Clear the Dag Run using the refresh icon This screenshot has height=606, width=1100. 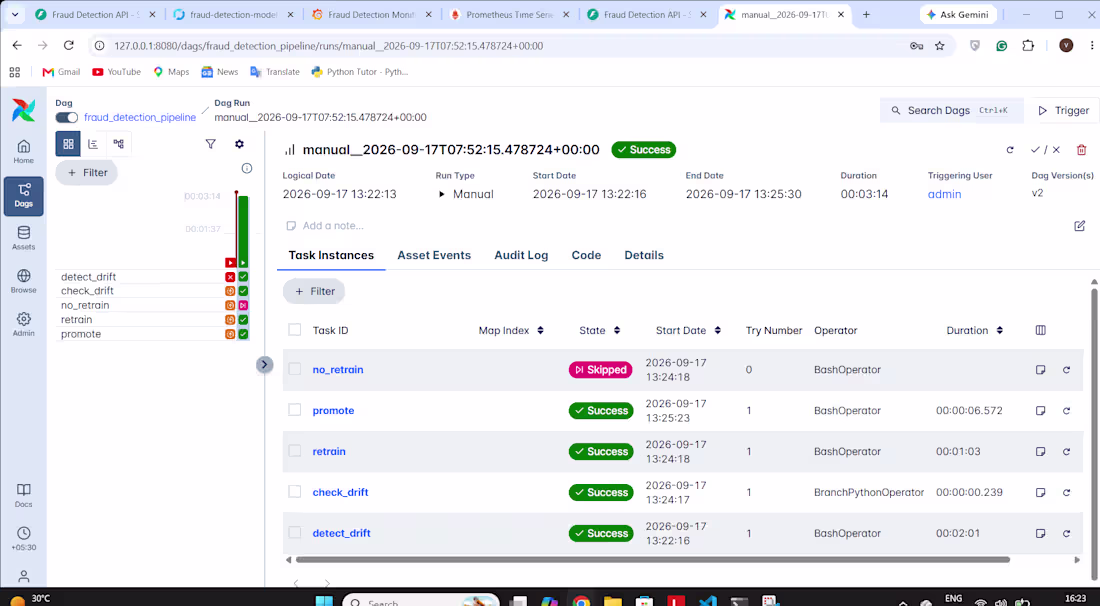[x=1010, y=149]
